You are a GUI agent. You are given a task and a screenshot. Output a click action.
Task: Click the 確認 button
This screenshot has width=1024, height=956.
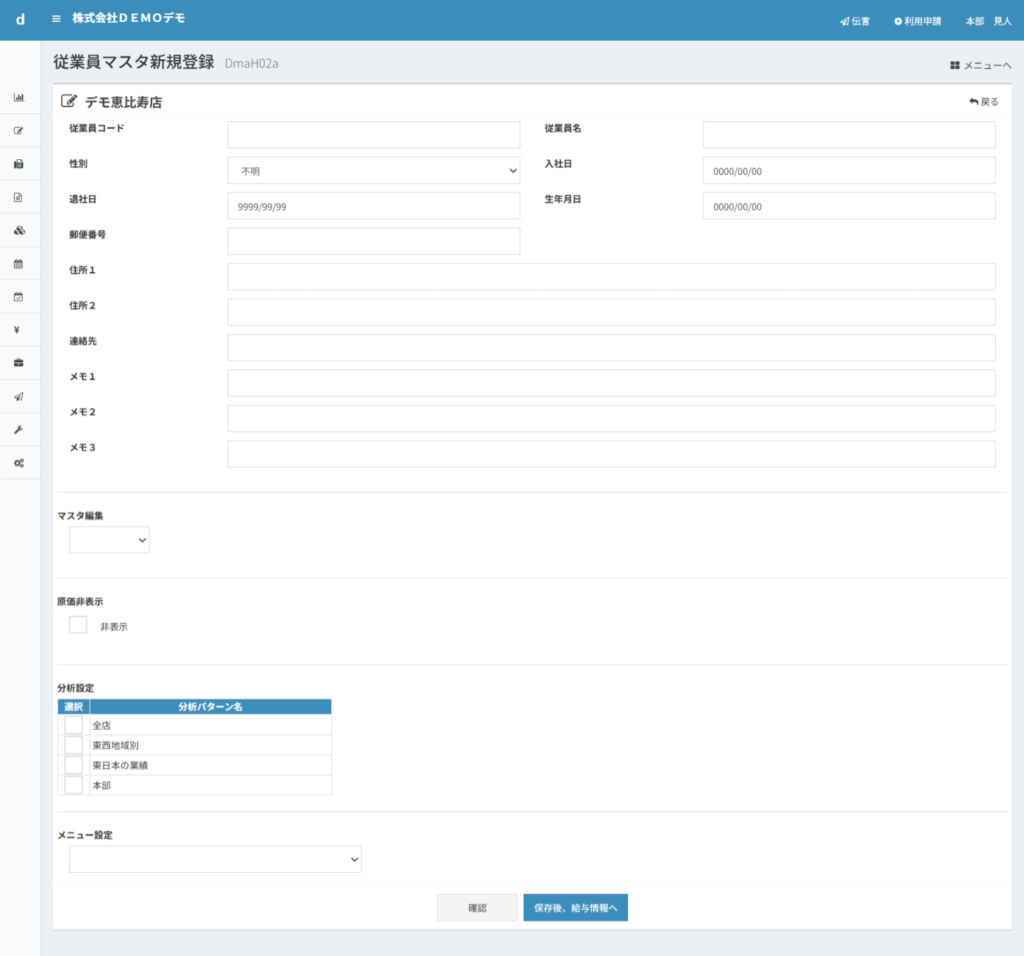(x=477, y=908)
